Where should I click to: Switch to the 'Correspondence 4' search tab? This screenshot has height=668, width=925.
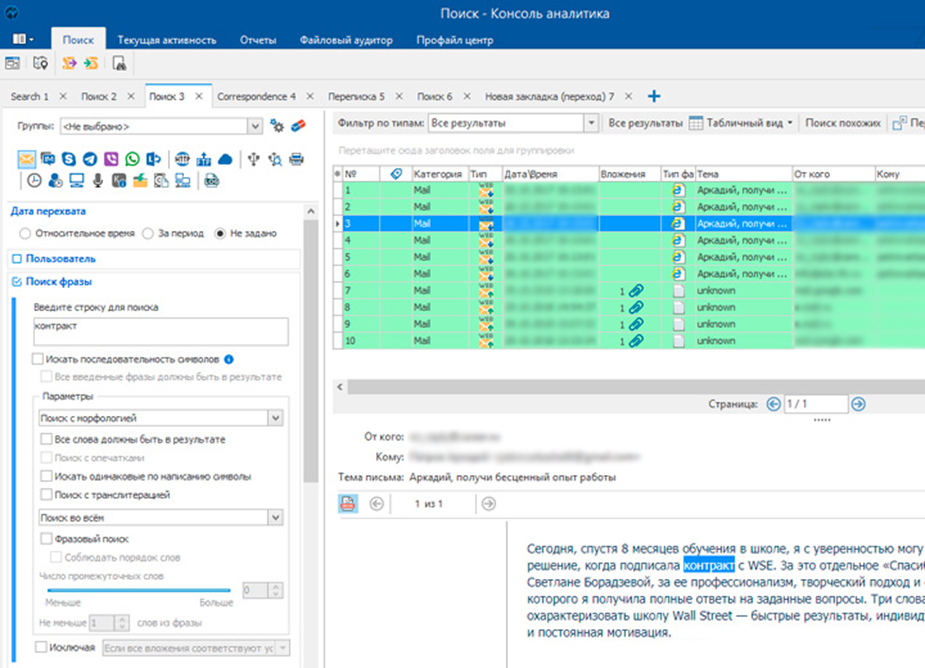click(x=257, y=96)
